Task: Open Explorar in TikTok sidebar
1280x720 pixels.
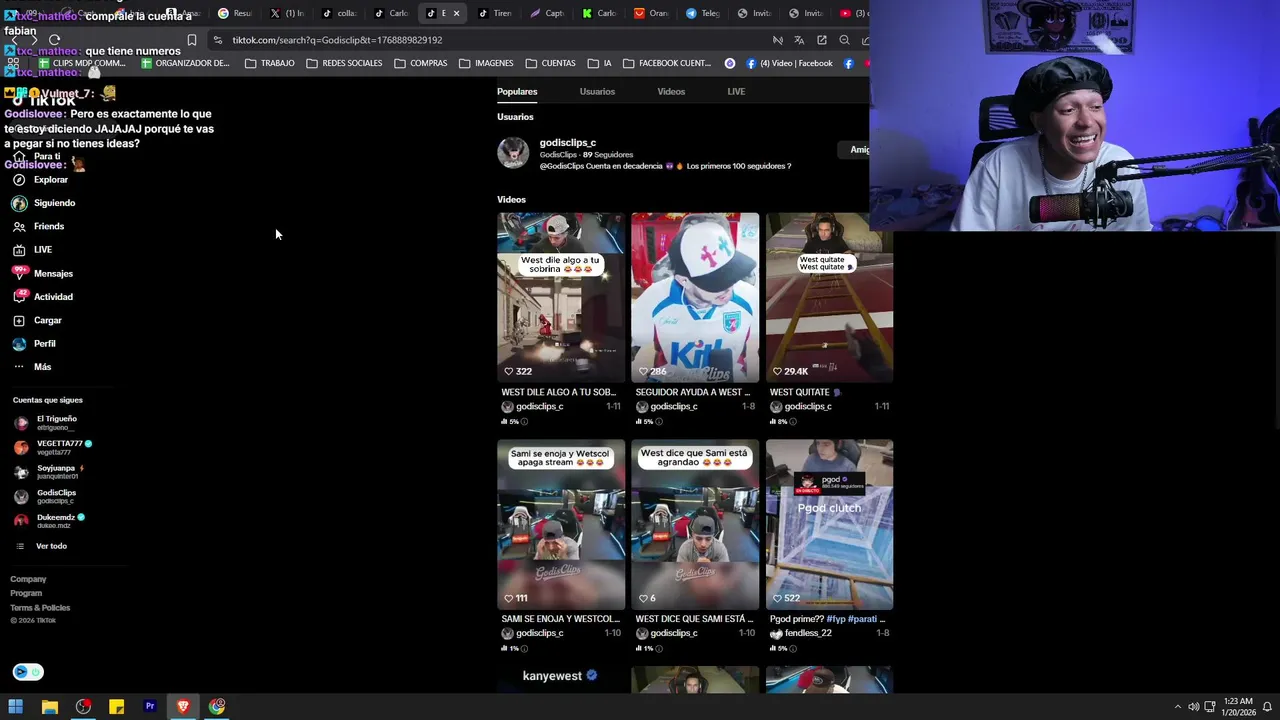Action: [x=40, y=180]
